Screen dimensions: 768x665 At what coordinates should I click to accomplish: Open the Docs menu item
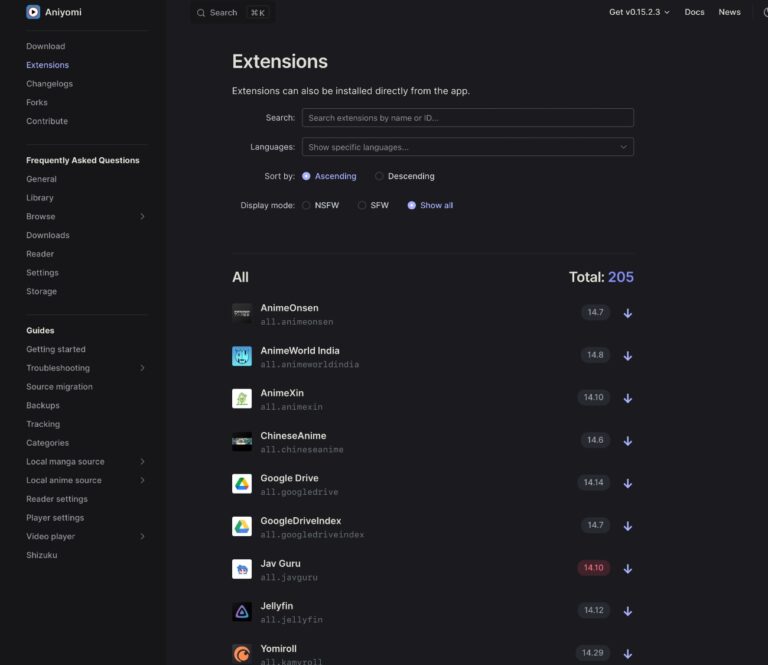pos(694,12)
